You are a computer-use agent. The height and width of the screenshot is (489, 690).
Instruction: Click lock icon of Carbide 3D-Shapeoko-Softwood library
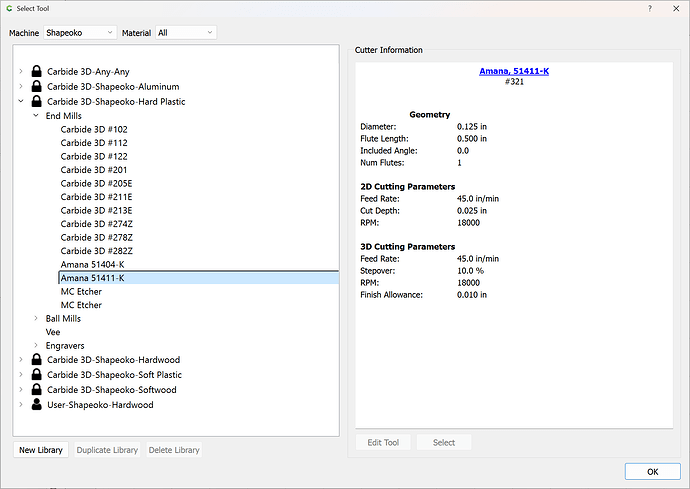point(37,390)
